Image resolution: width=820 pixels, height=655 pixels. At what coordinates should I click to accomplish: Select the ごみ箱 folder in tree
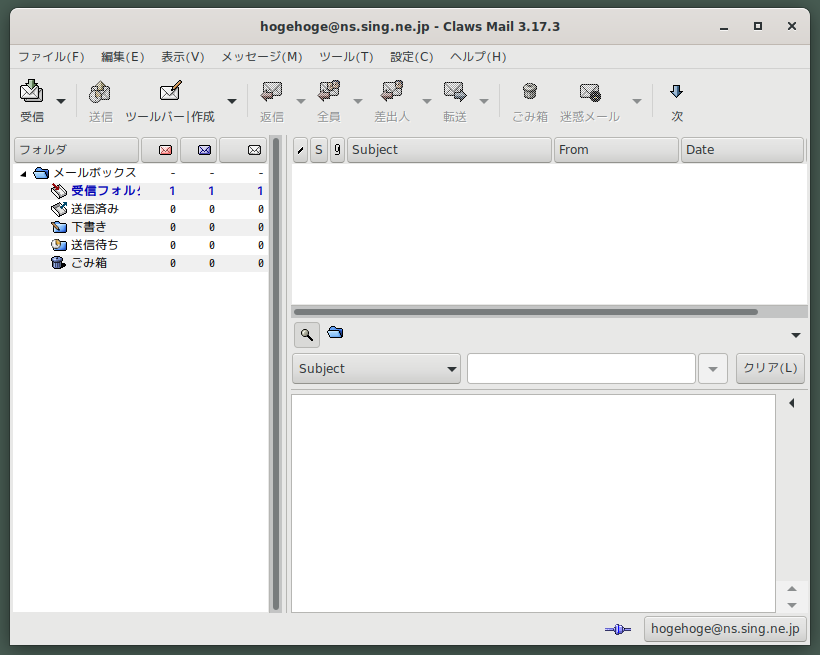(x=140, y=263)
